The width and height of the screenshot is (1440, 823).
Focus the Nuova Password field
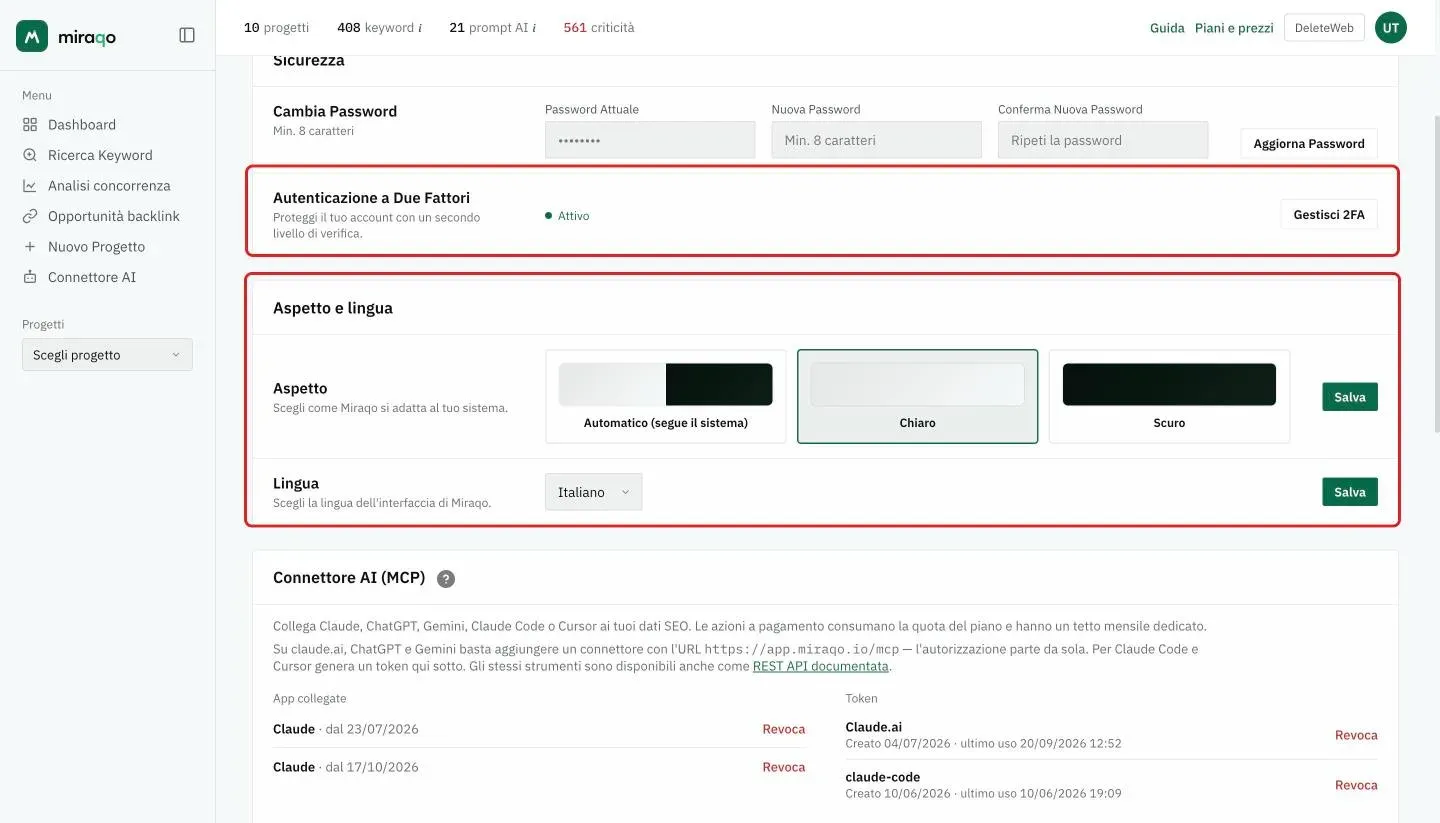(877, 140)
